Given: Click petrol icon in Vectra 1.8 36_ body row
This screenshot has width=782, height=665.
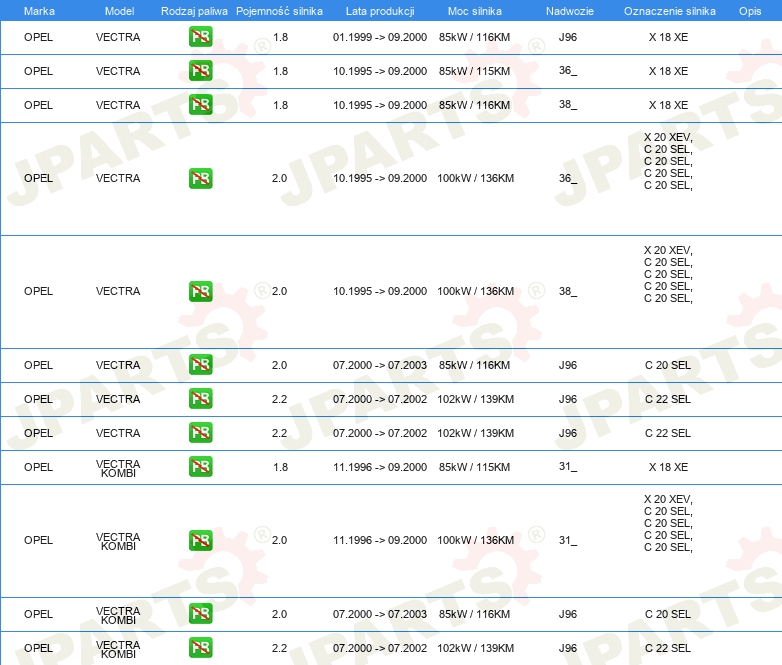Looking at the screenshot, I should click(x=200, y=71).
